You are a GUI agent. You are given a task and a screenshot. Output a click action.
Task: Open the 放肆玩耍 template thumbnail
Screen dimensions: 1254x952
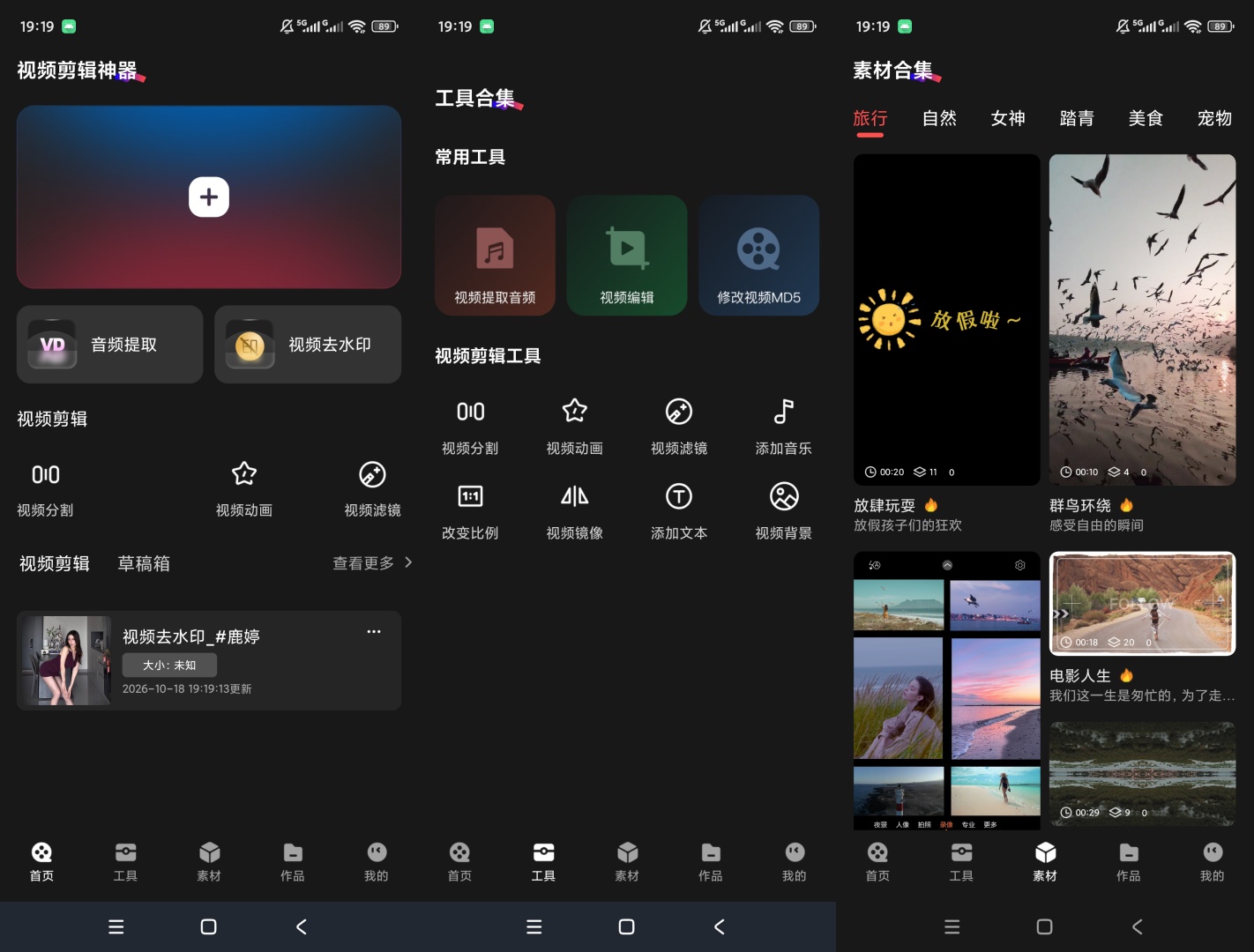947,320
